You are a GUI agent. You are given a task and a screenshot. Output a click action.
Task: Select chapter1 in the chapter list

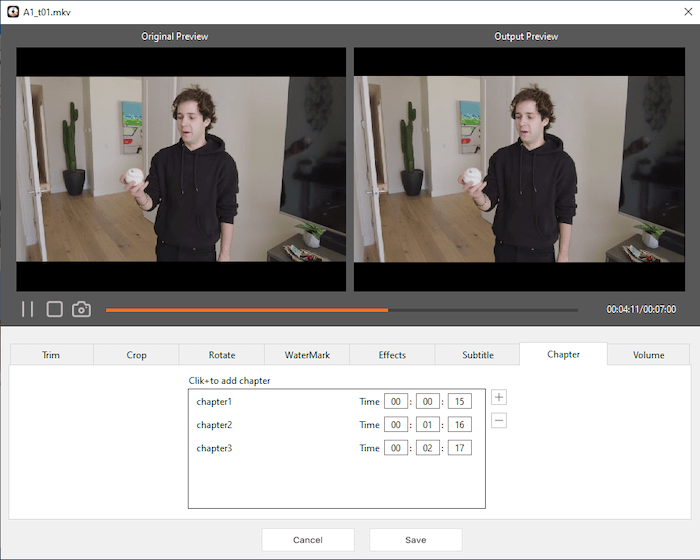tap(214, 402)
